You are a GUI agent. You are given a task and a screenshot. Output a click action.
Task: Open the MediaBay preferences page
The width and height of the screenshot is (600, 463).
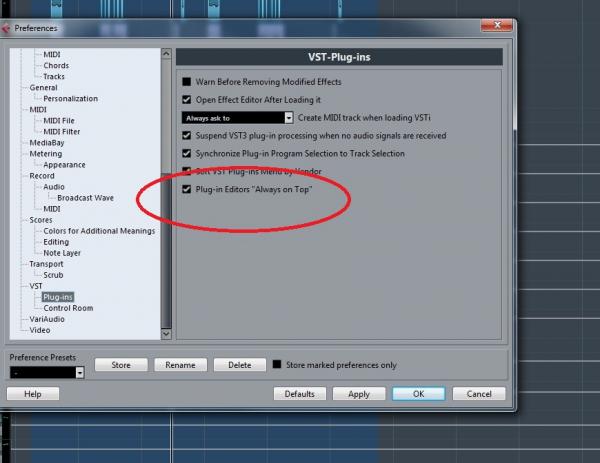point(47,143)
